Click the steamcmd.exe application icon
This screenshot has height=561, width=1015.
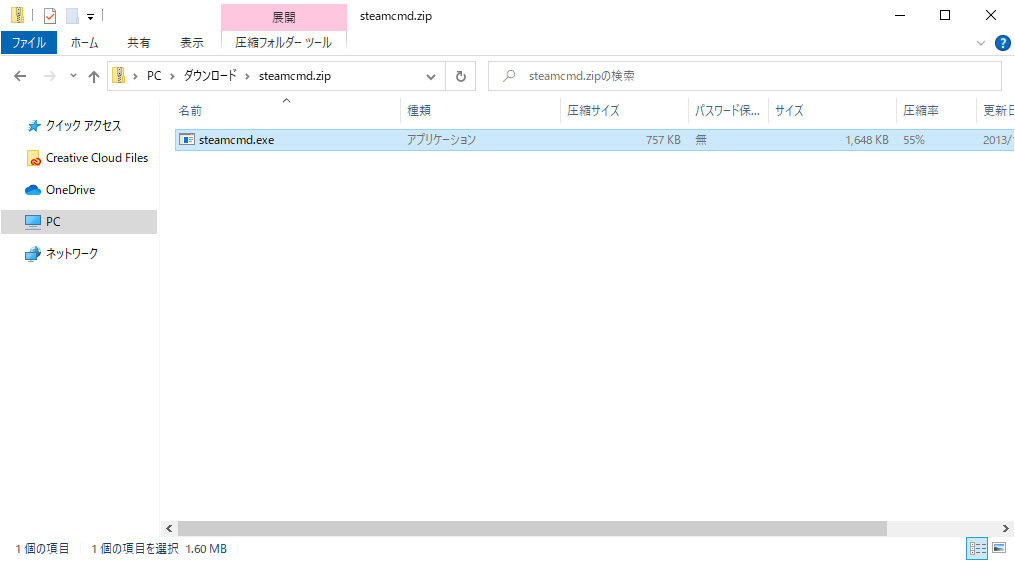click(186, 140)
